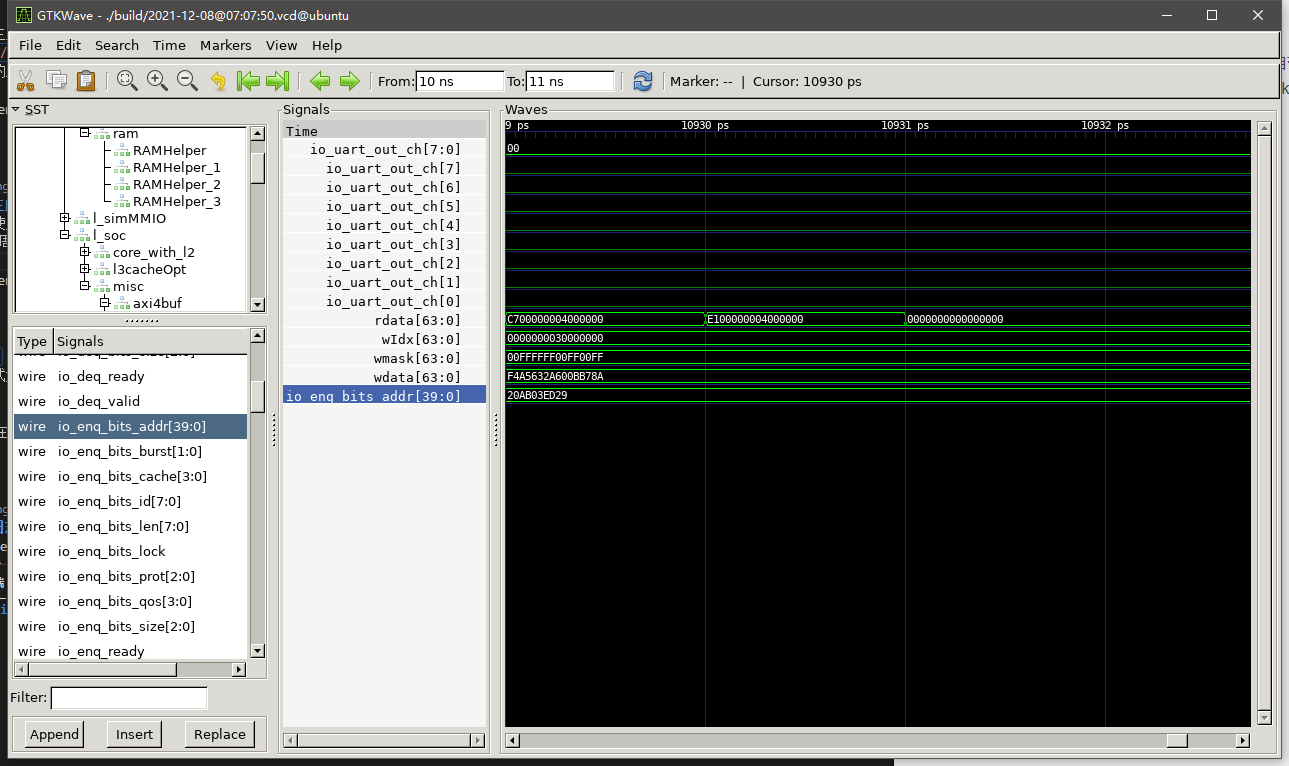1289x766 pixels.
Task: Open the File menu
Action: coord(30,45)
